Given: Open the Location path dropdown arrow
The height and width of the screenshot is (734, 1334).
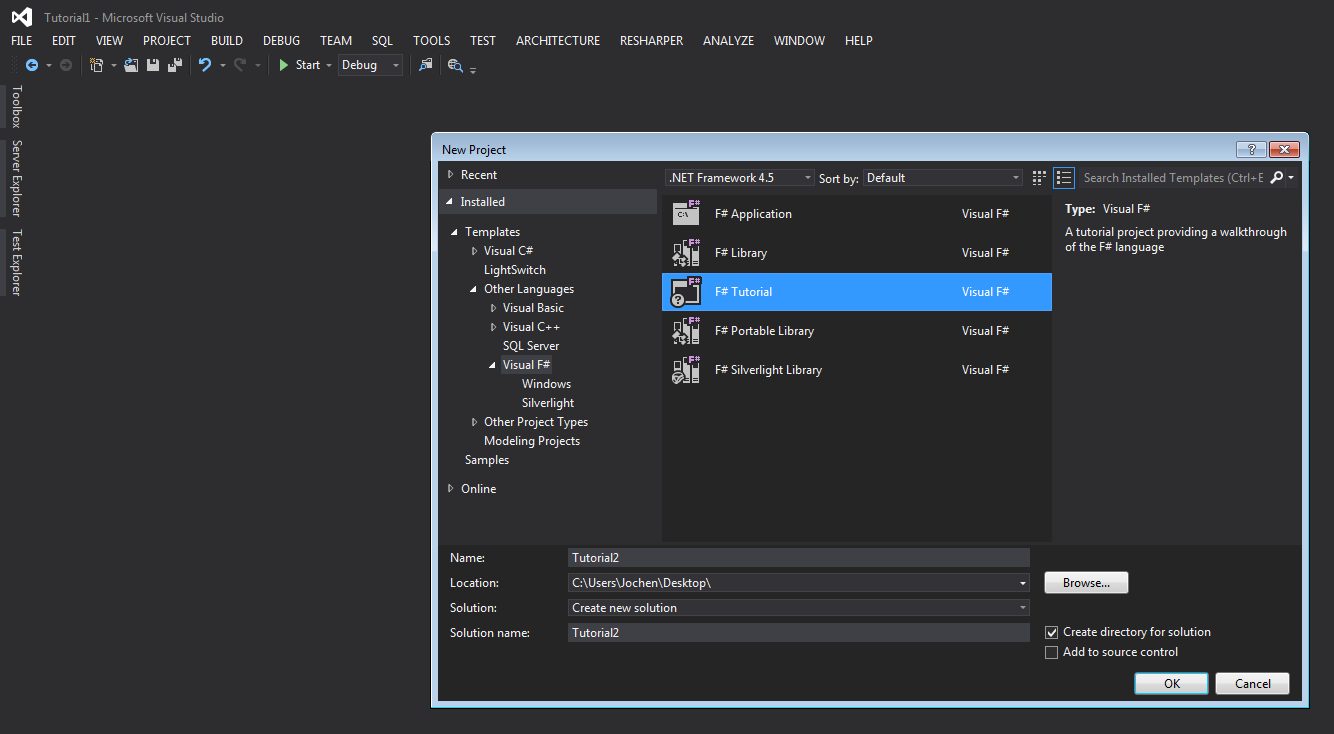Looking at the screenshot, I should tap(1022, 583).
